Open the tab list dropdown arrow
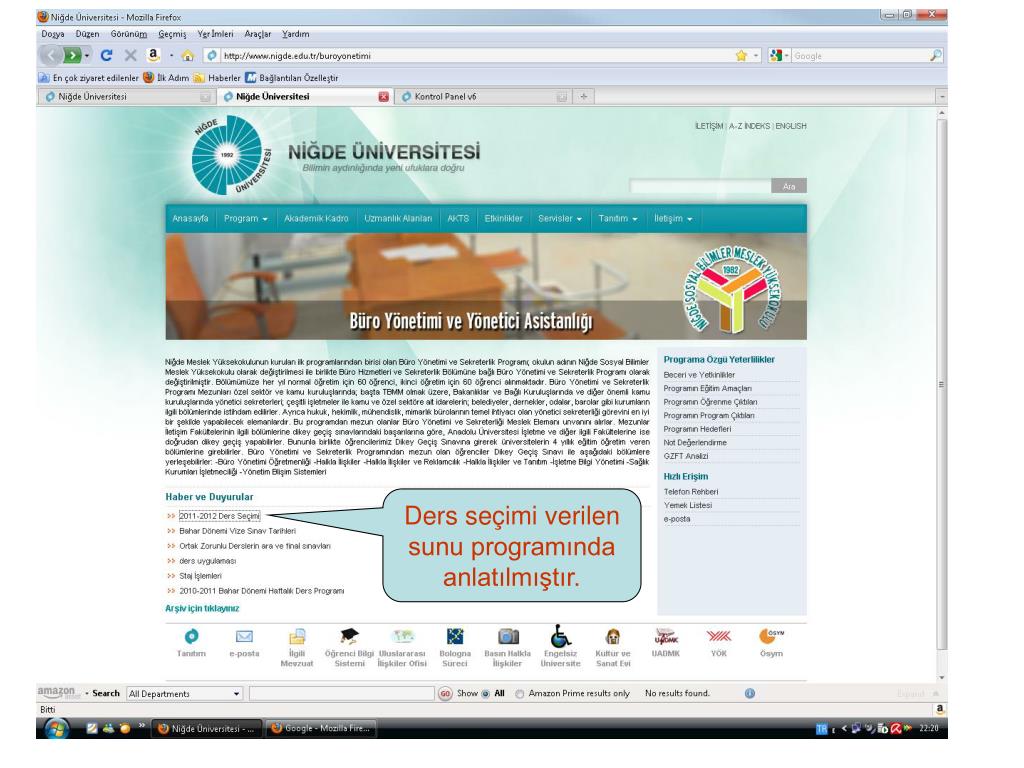Image resolution: width=1024 pixels, height=768 pixels. pos(942,97)
